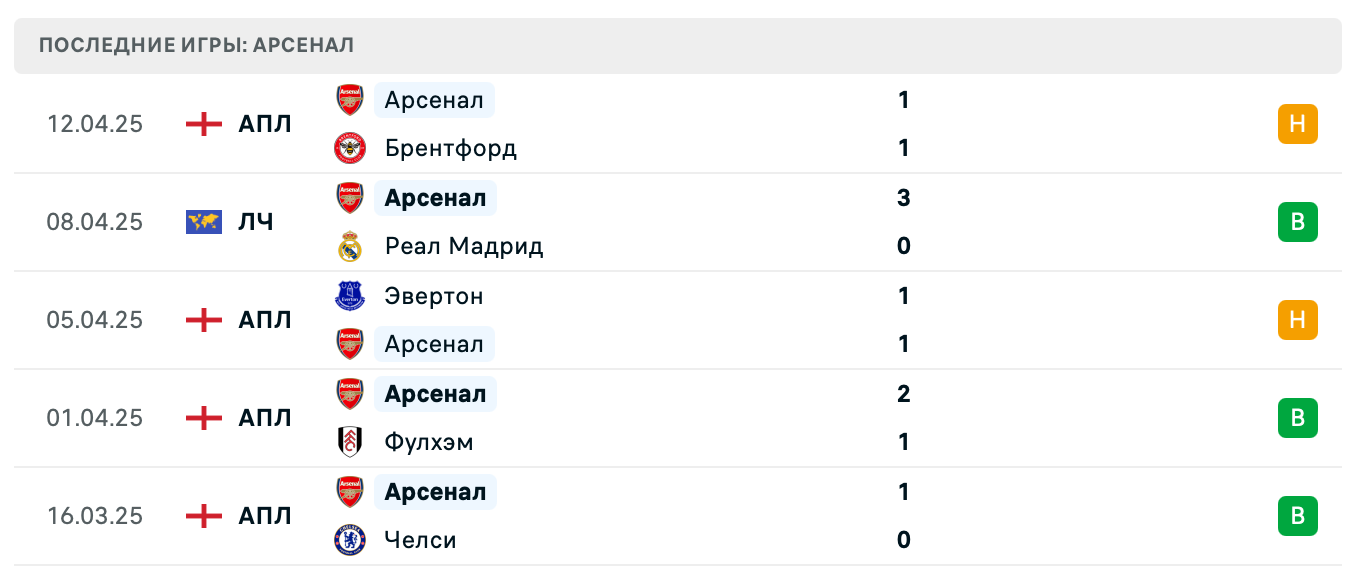Click the green В badge for Real Madrid win

(1298, 222)
